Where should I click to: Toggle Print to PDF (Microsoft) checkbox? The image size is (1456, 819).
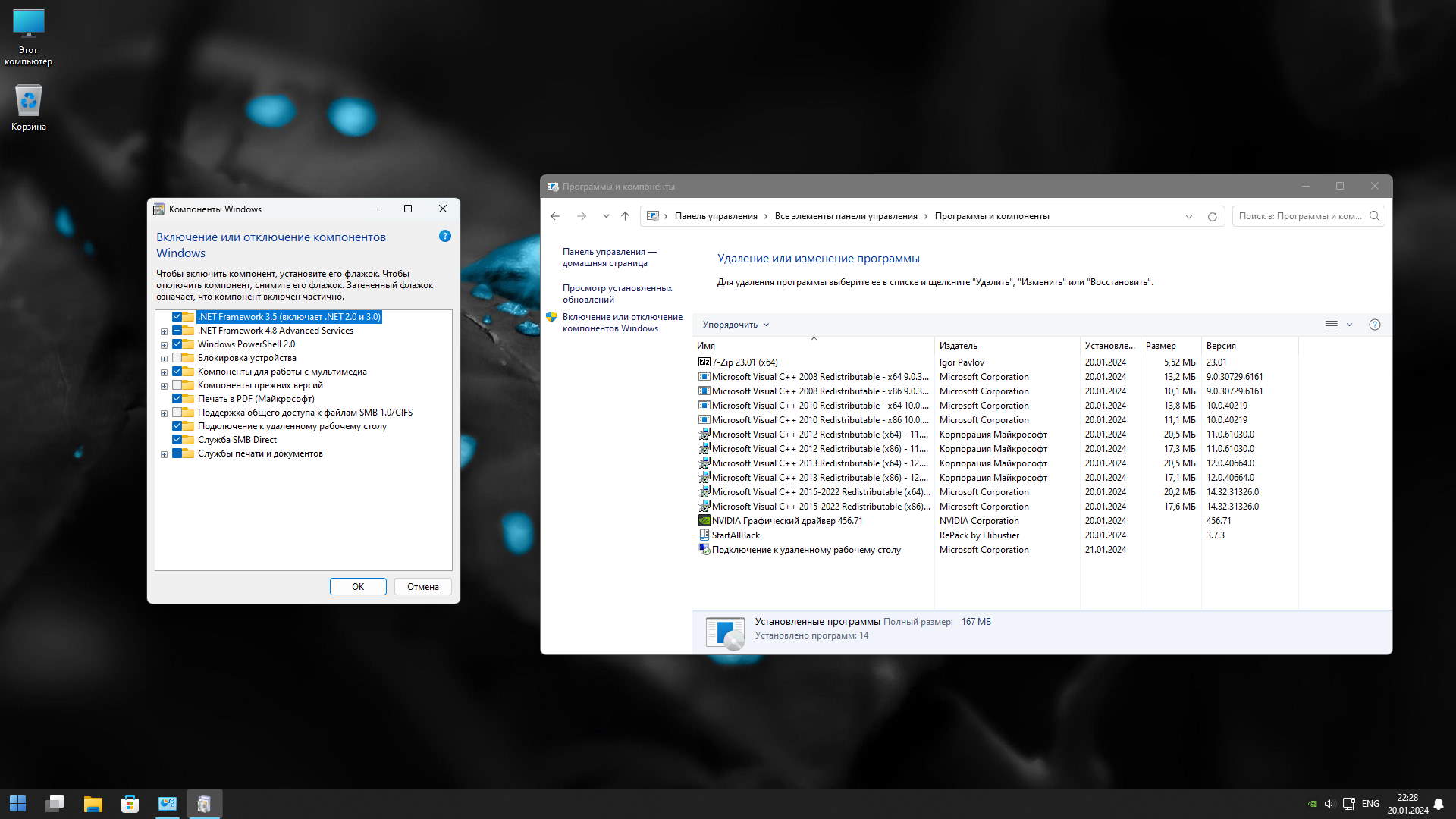pos(177,399)
